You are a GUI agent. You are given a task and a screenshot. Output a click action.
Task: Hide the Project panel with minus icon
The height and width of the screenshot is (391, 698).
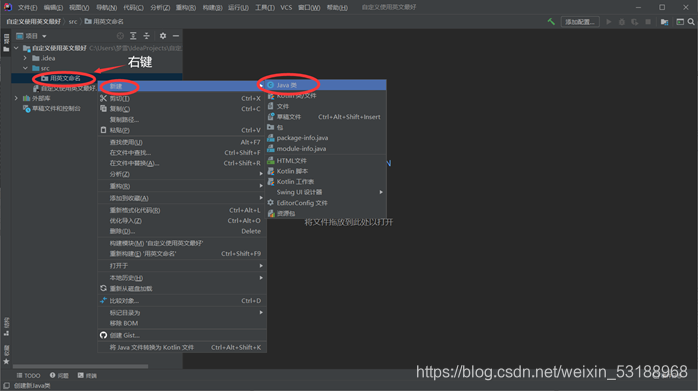(176, 36)
